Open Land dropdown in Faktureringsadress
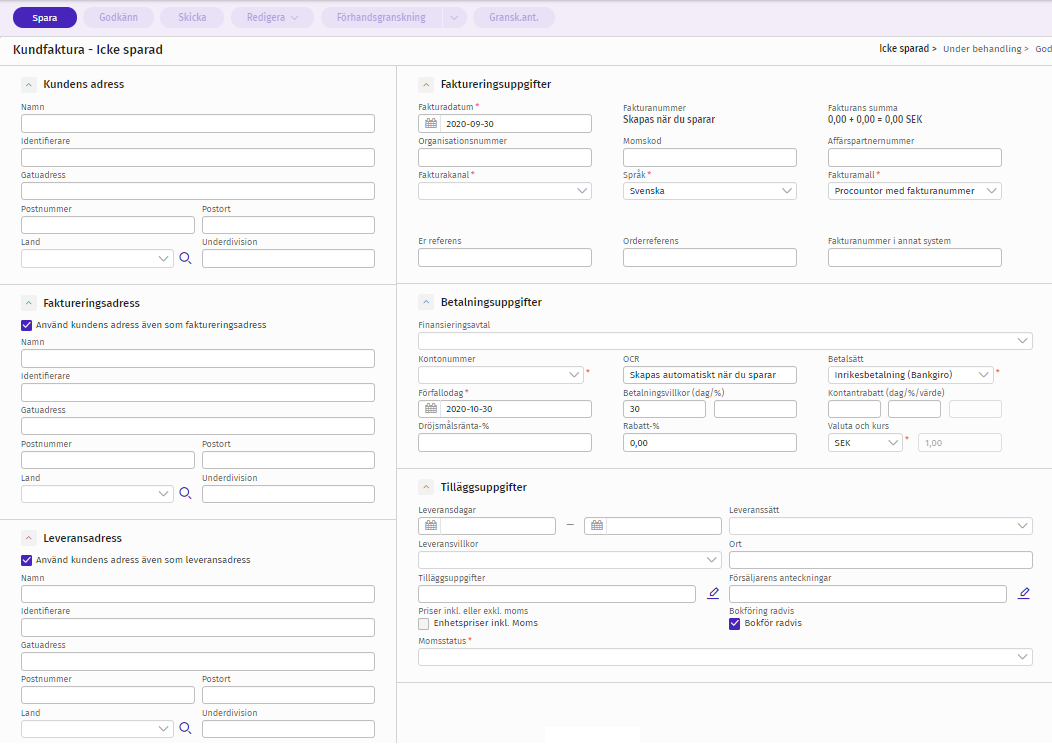Screen dimensions: 1052x750 pyautogui.click(x=97, y=494)
